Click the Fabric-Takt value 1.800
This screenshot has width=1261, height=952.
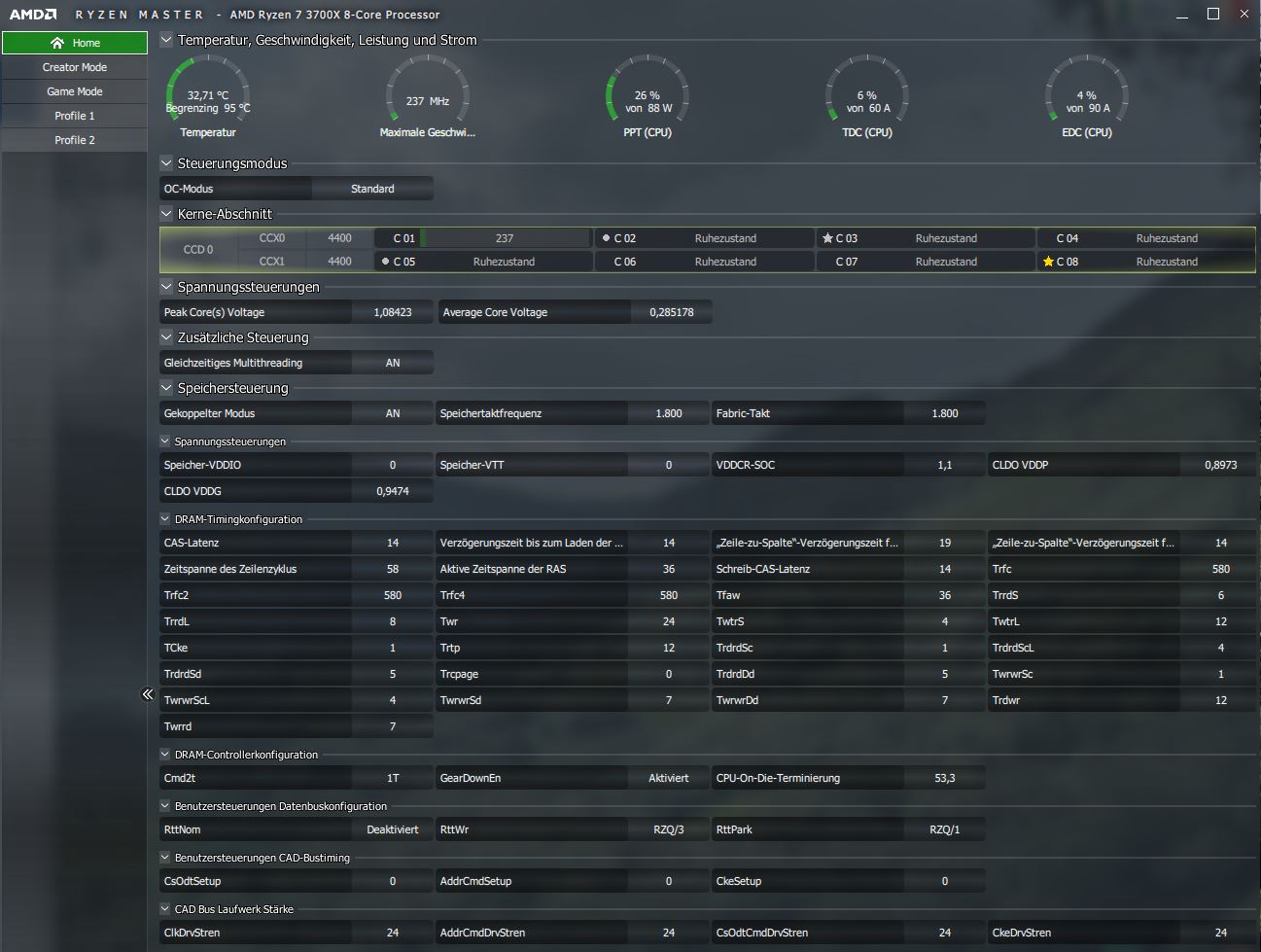click(945, 413)
